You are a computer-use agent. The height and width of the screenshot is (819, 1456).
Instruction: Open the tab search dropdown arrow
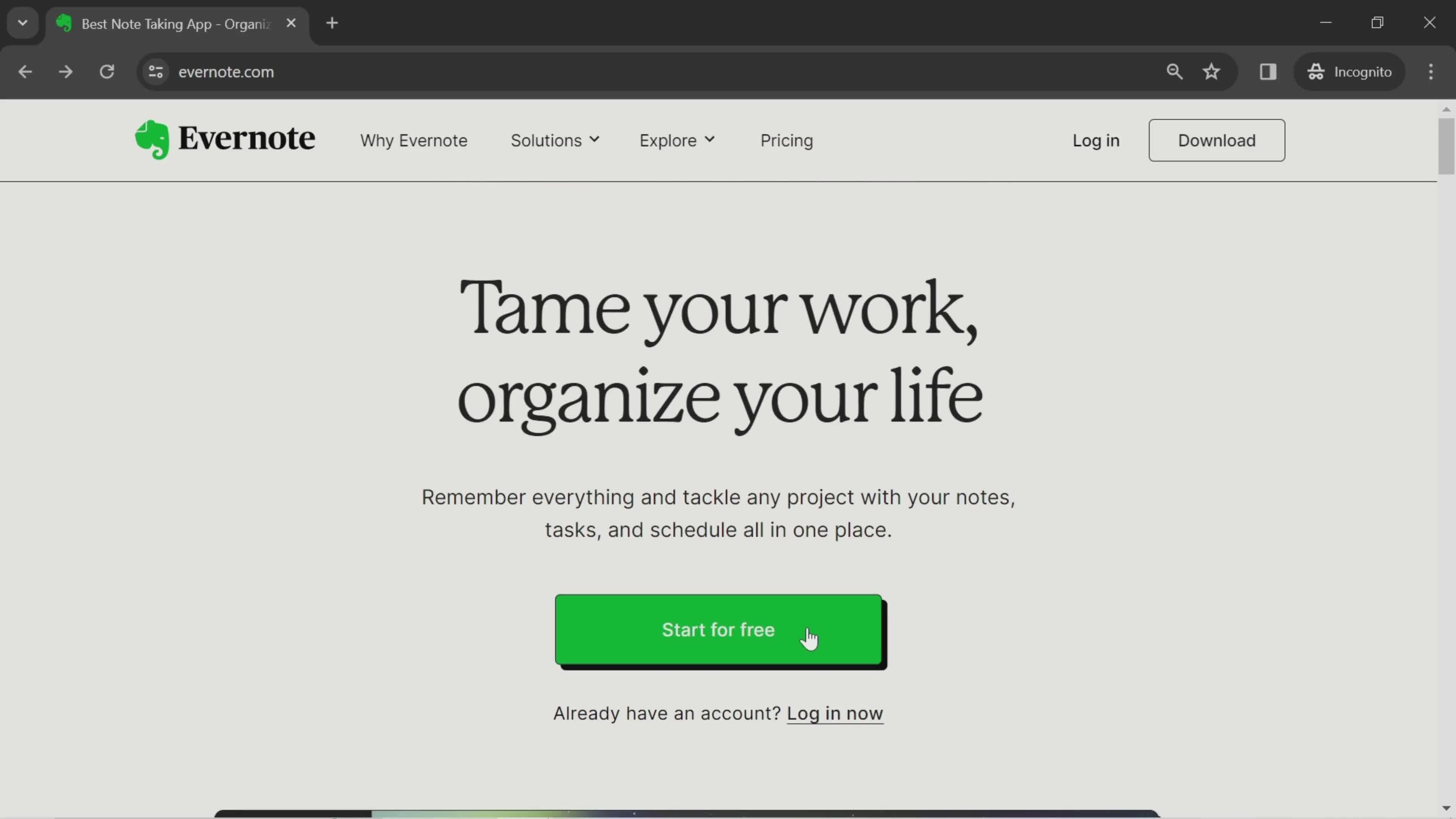(23, 23)
